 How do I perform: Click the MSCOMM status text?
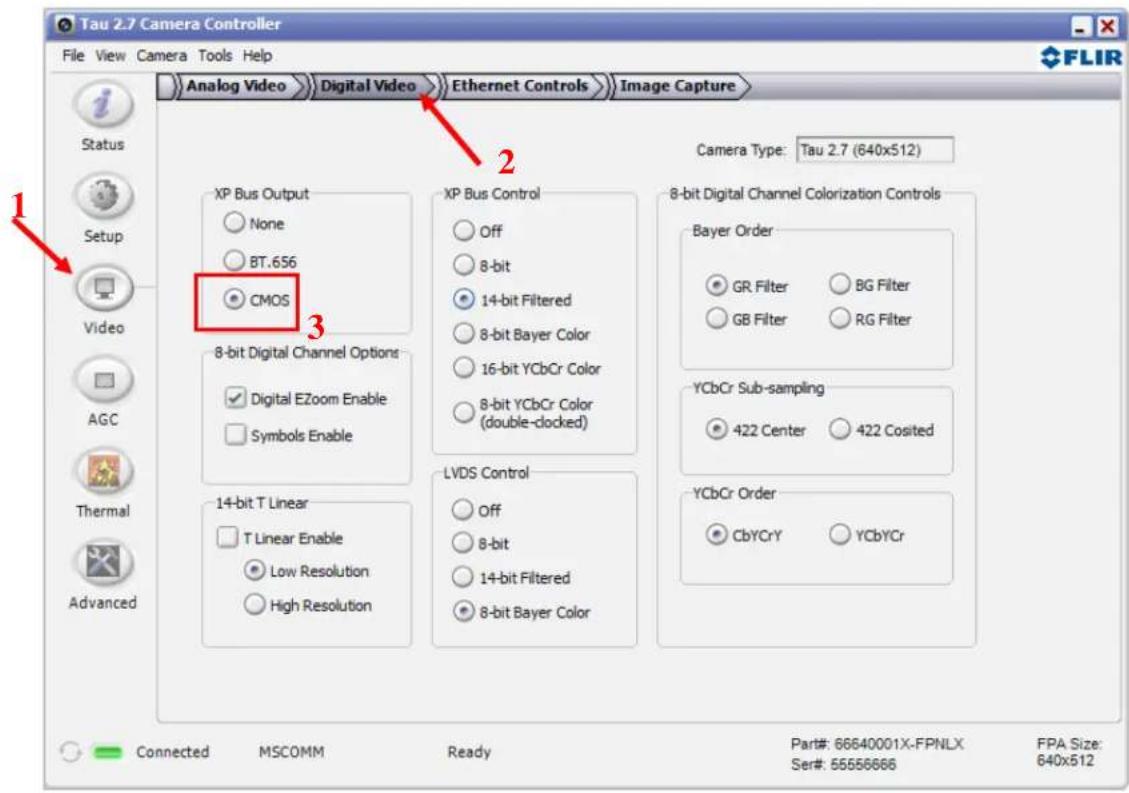tap(292, 752)
